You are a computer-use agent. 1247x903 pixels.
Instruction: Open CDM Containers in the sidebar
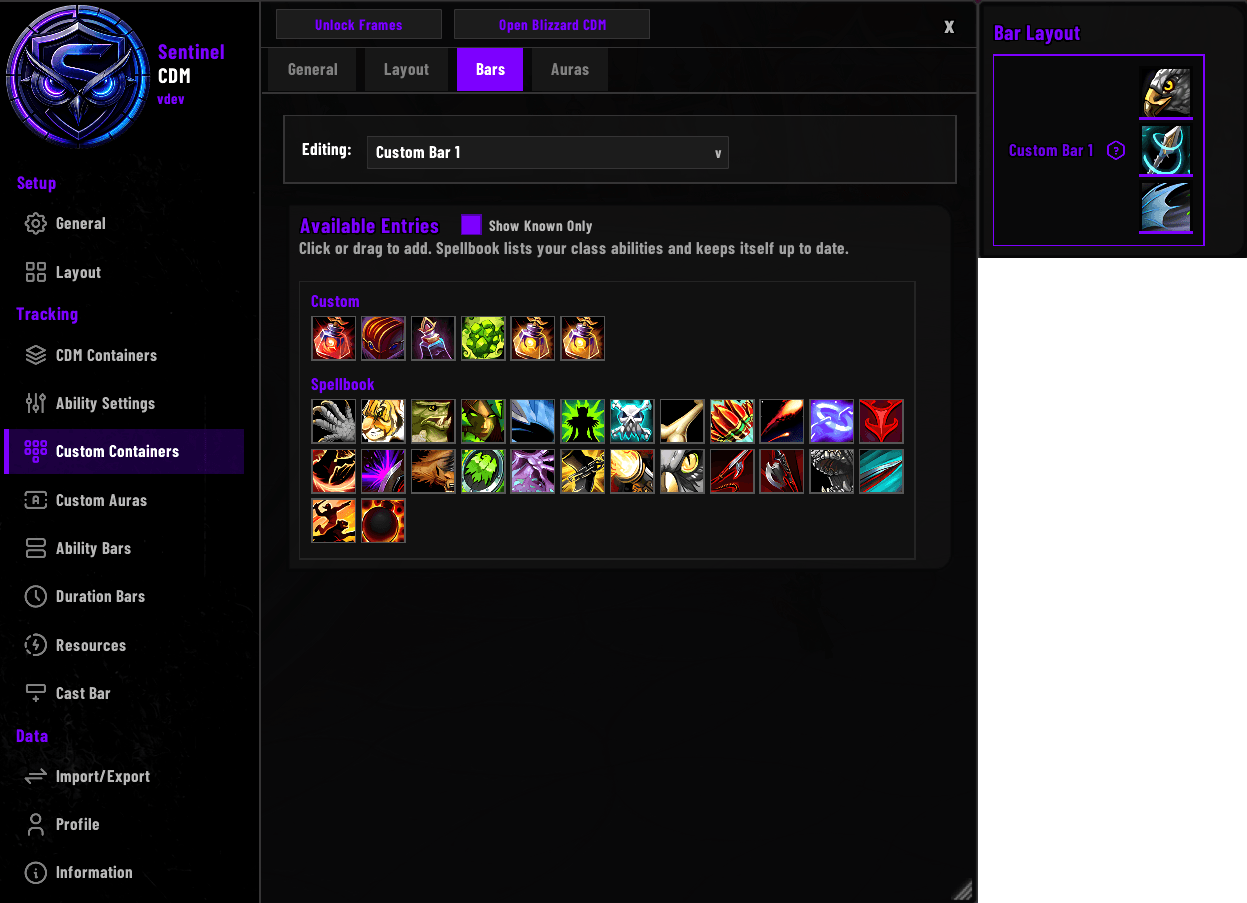(124, 355)
